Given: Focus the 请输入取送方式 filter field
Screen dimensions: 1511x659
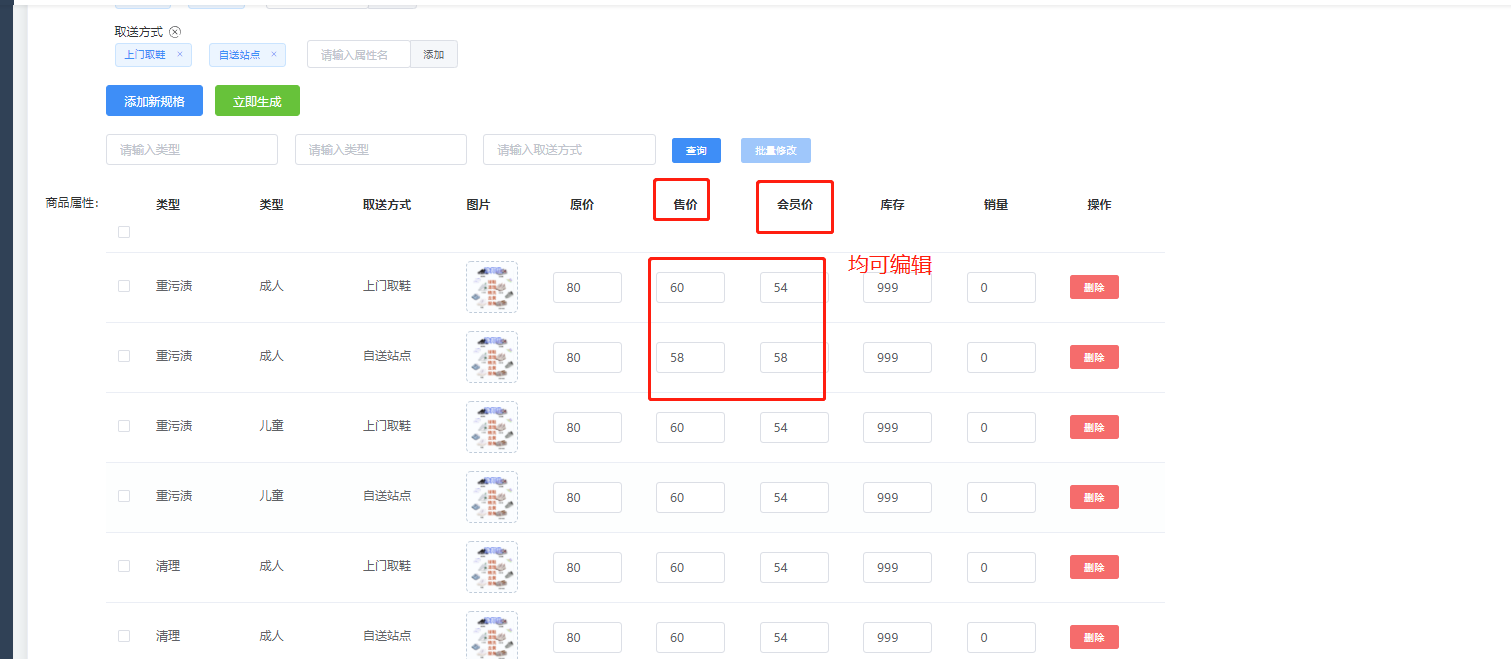Looking at the screenshot, I should [569, 150].
